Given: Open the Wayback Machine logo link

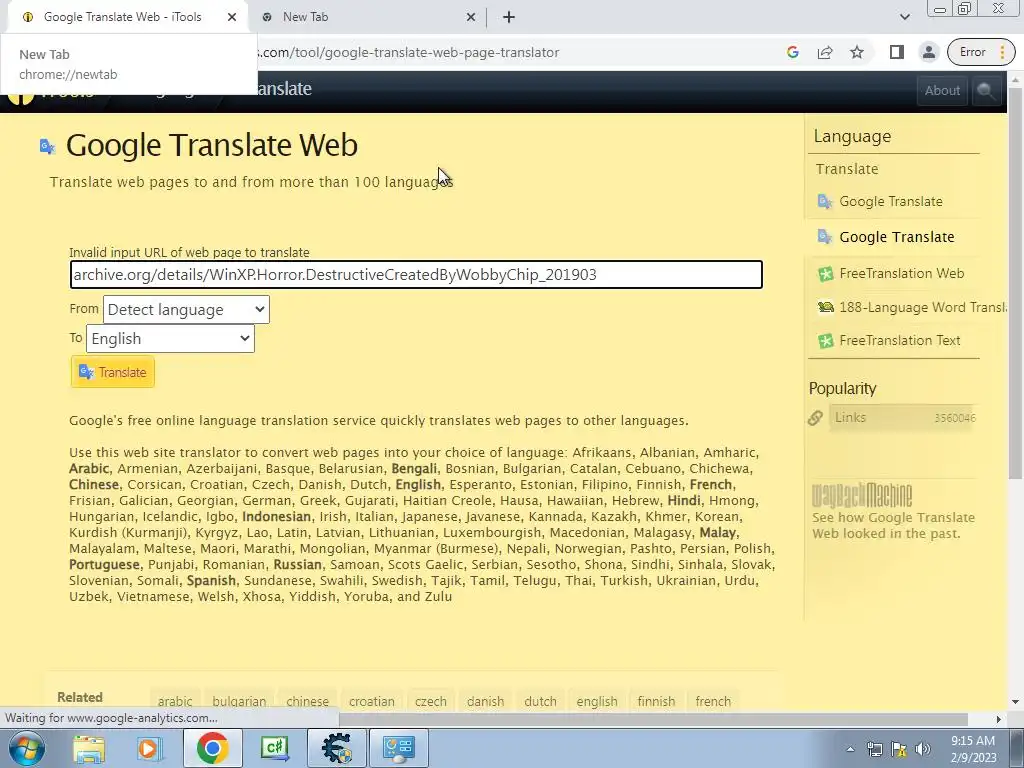Looking at the screenshot, I should [x=861, y=496].
